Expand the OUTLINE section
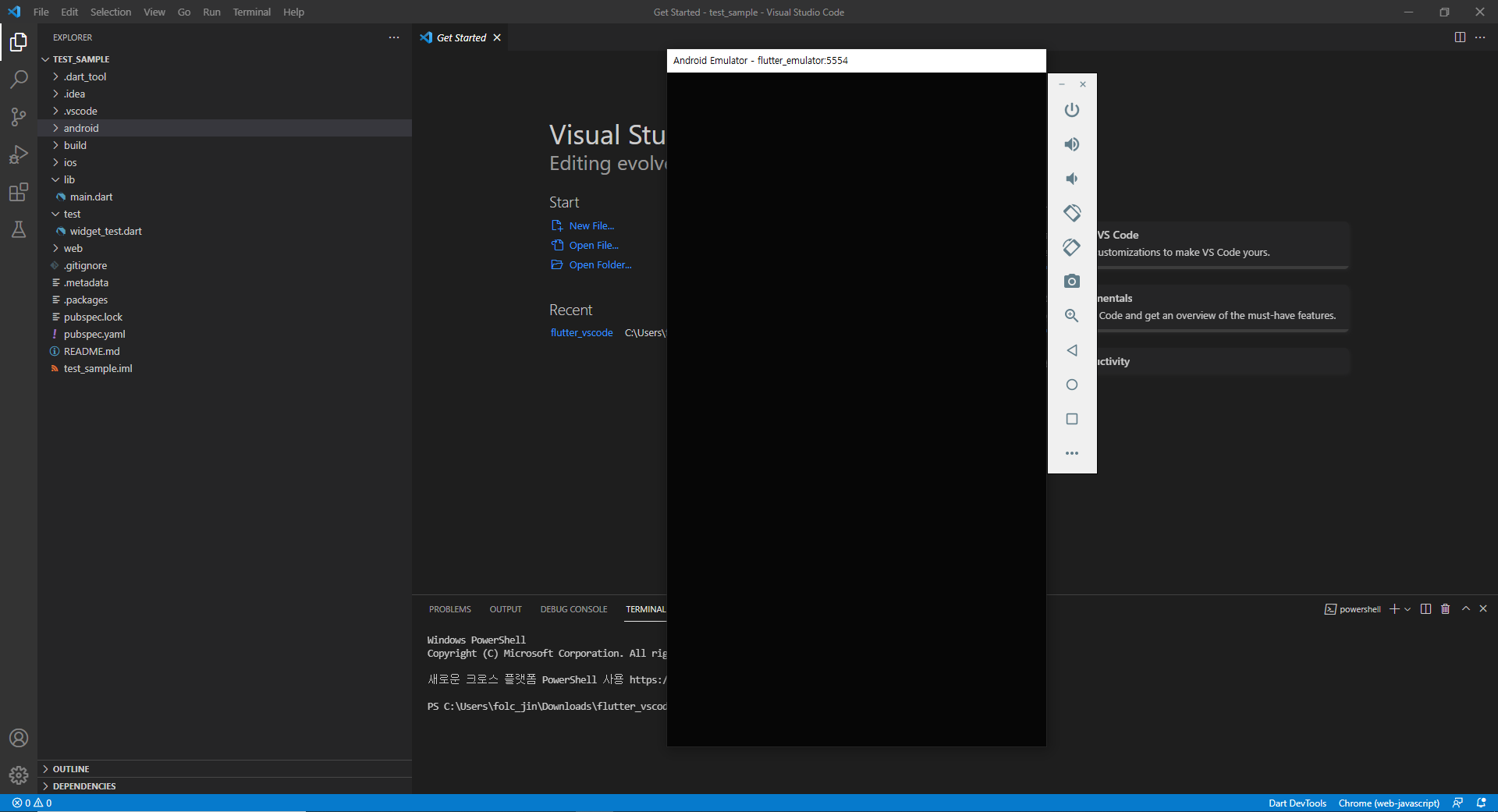The width and height of the screenshot is (1498, 812). click(x=225, y=769)
